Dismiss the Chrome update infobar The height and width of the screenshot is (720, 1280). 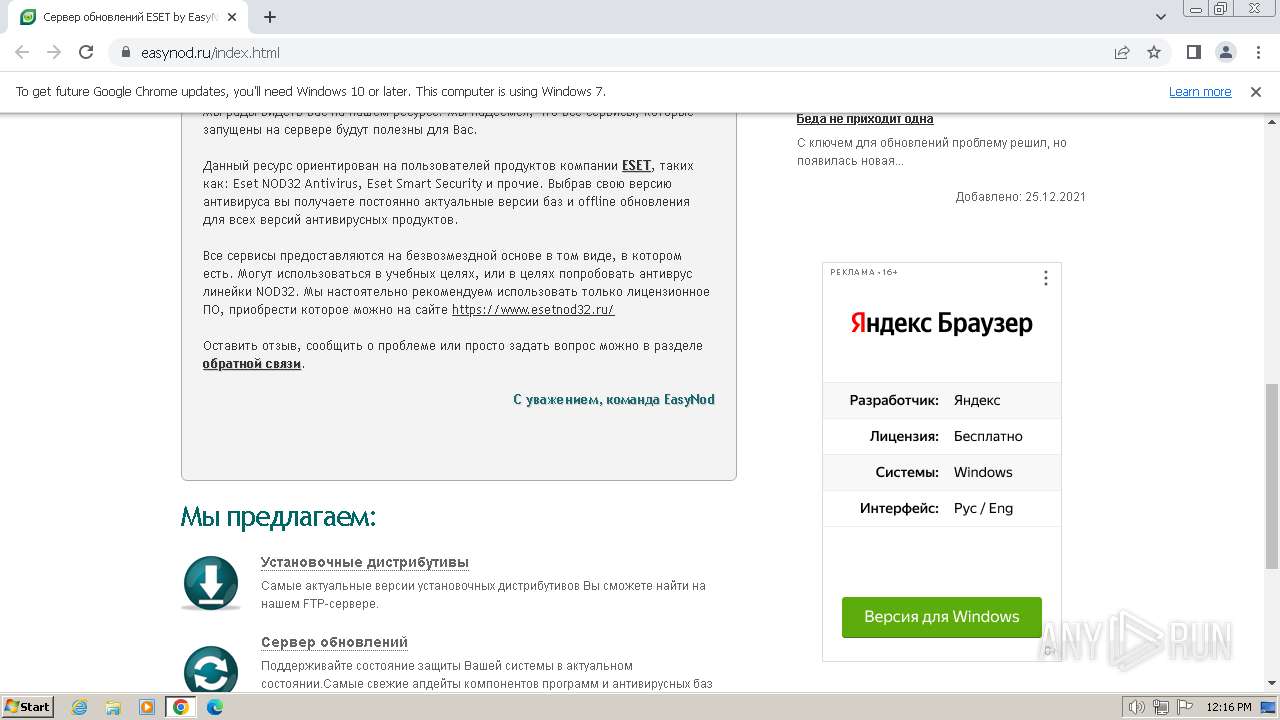pyautogui.click(x=1256, y=91)
